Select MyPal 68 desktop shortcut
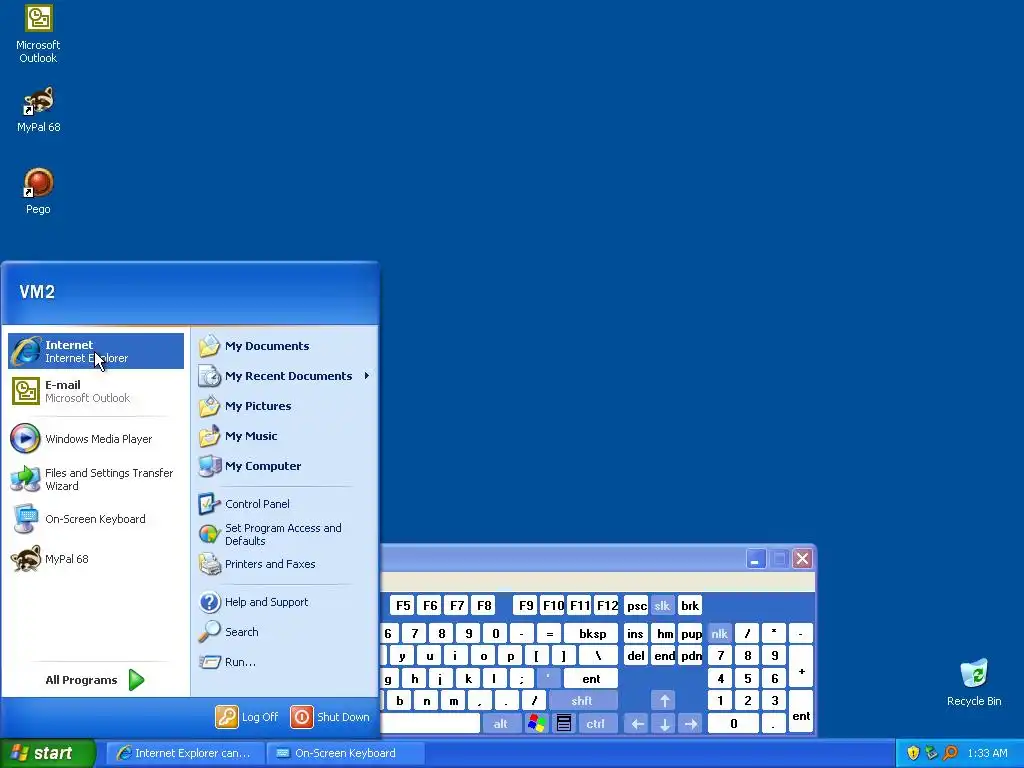The height and width of the screenshot is (768, 1024). click(38, 109)
